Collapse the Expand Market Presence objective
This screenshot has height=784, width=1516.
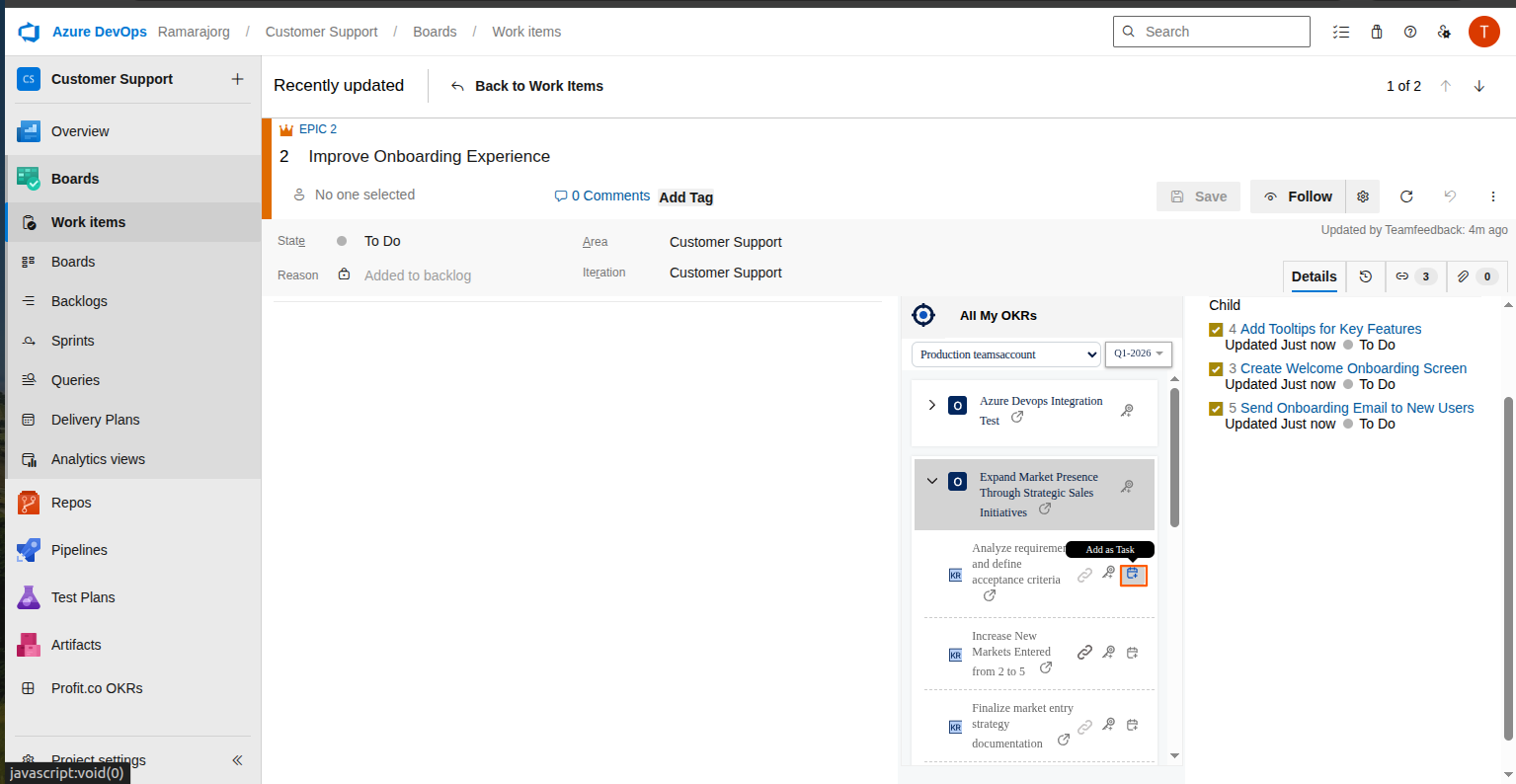point(931,481)
